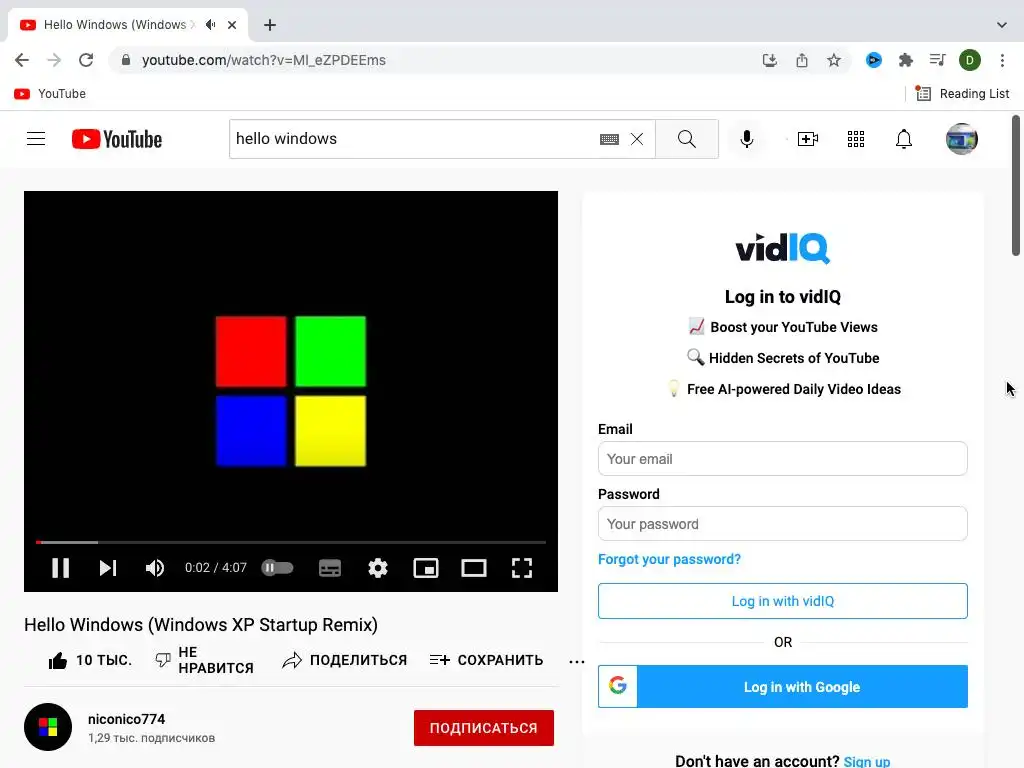Click the URL in the address bar
The height and width of the screenshot is (768, 1024).
pos(264,60)
